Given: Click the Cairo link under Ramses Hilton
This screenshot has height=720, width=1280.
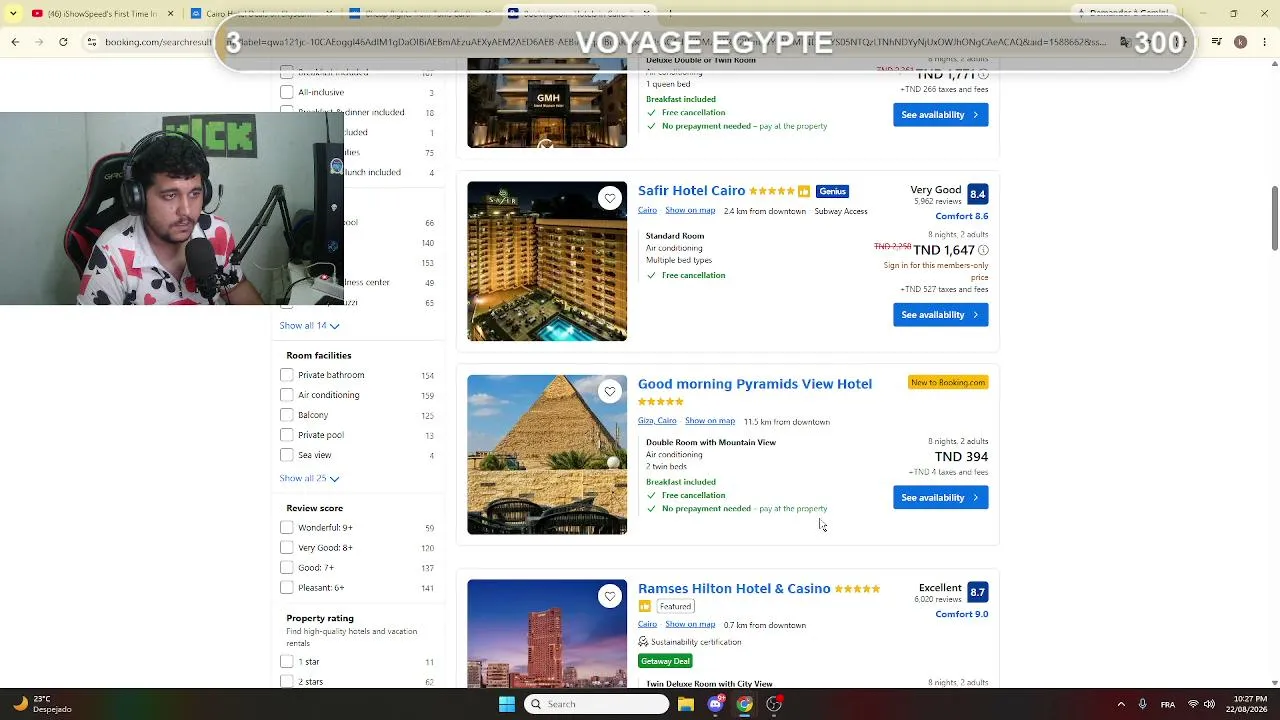Looking at the screenshot, I should [x=647, y=625].
